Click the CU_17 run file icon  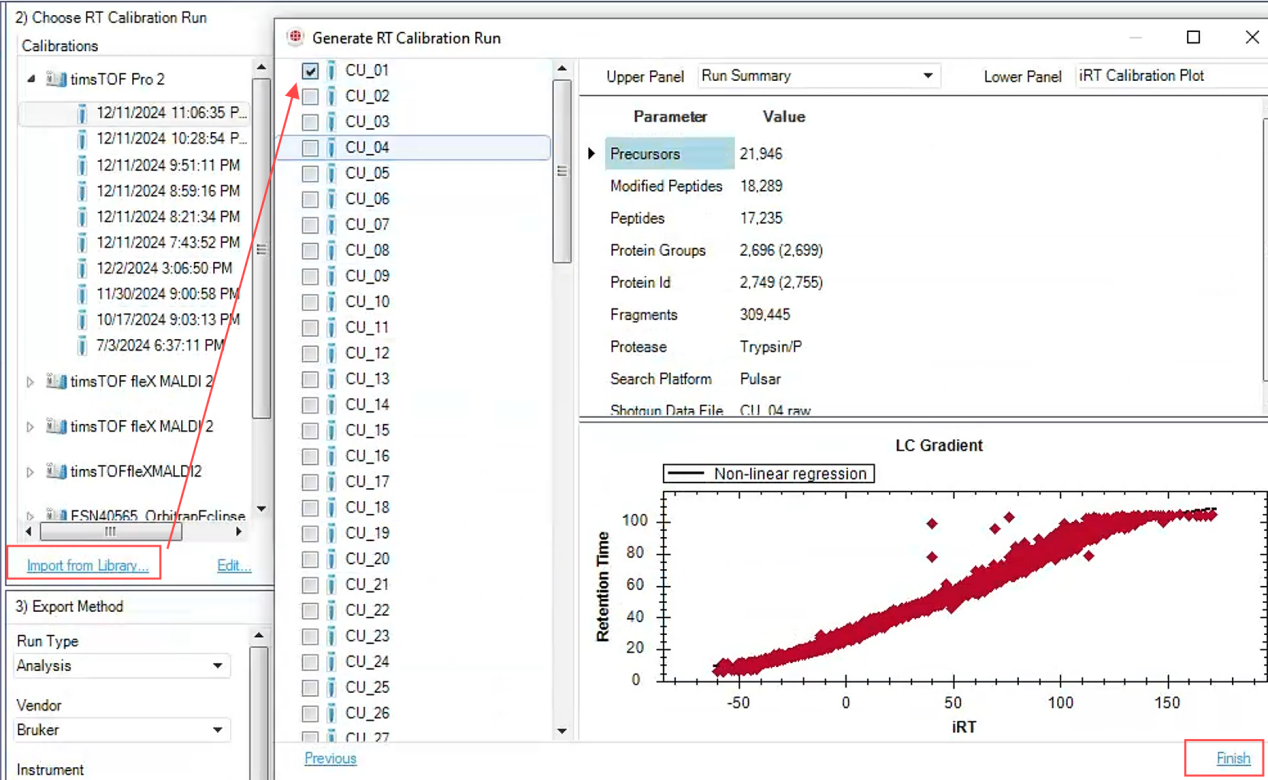pyautogui.click(x=332, y=482)
